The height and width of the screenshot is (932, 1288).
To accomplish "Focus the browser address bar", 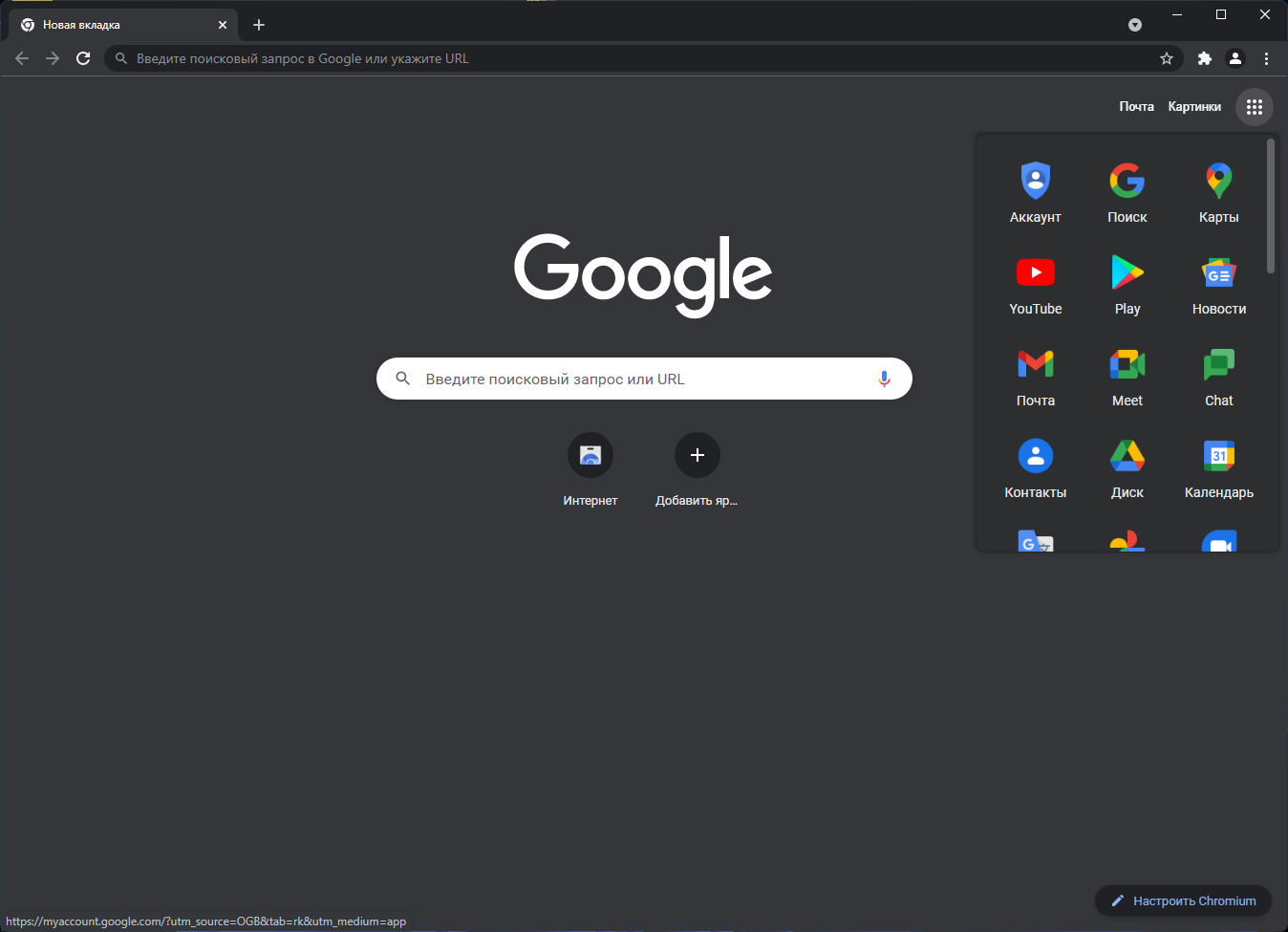I will click(x=644, y=58).
